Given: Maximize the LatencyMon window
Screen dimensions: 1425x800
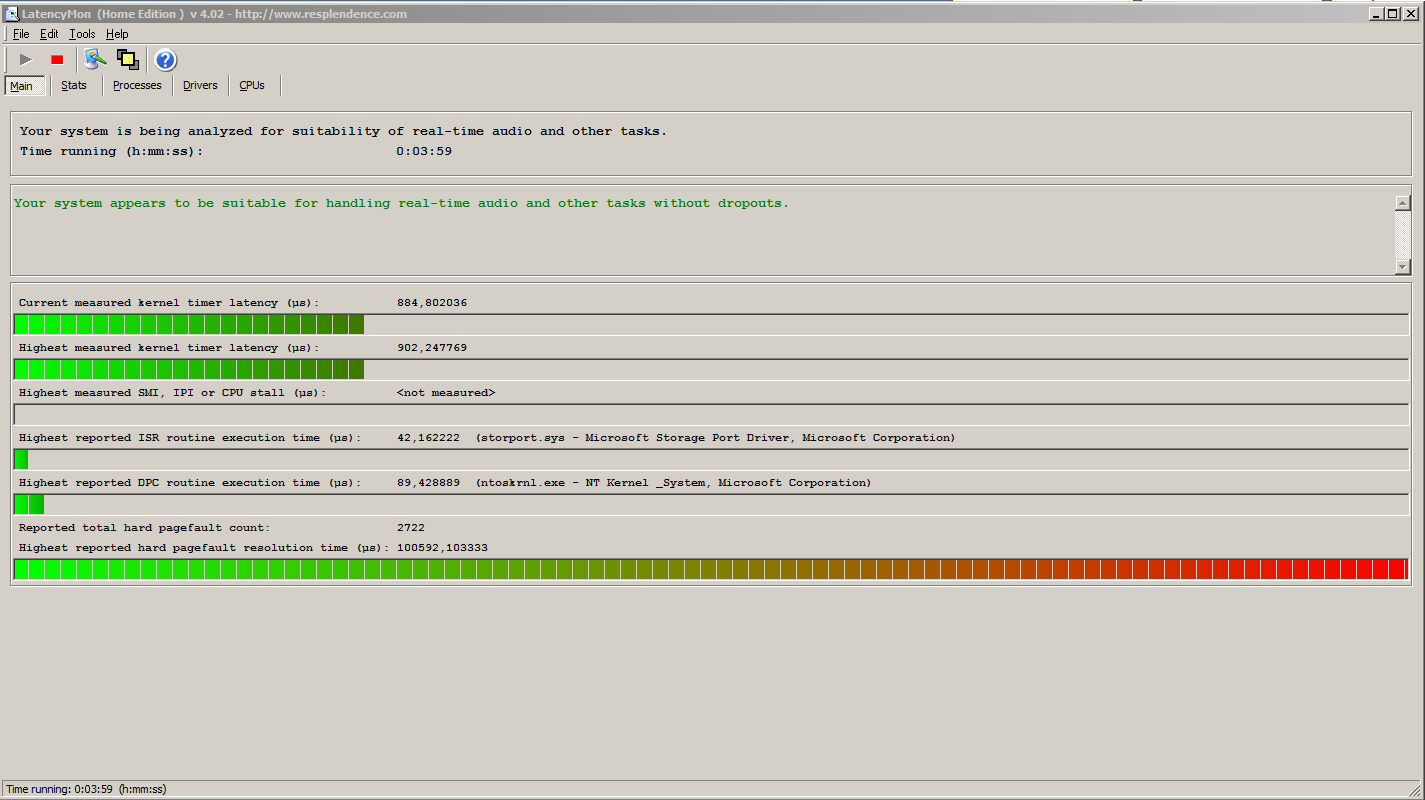Looking at the screenshot, I should pos(1393,14).
